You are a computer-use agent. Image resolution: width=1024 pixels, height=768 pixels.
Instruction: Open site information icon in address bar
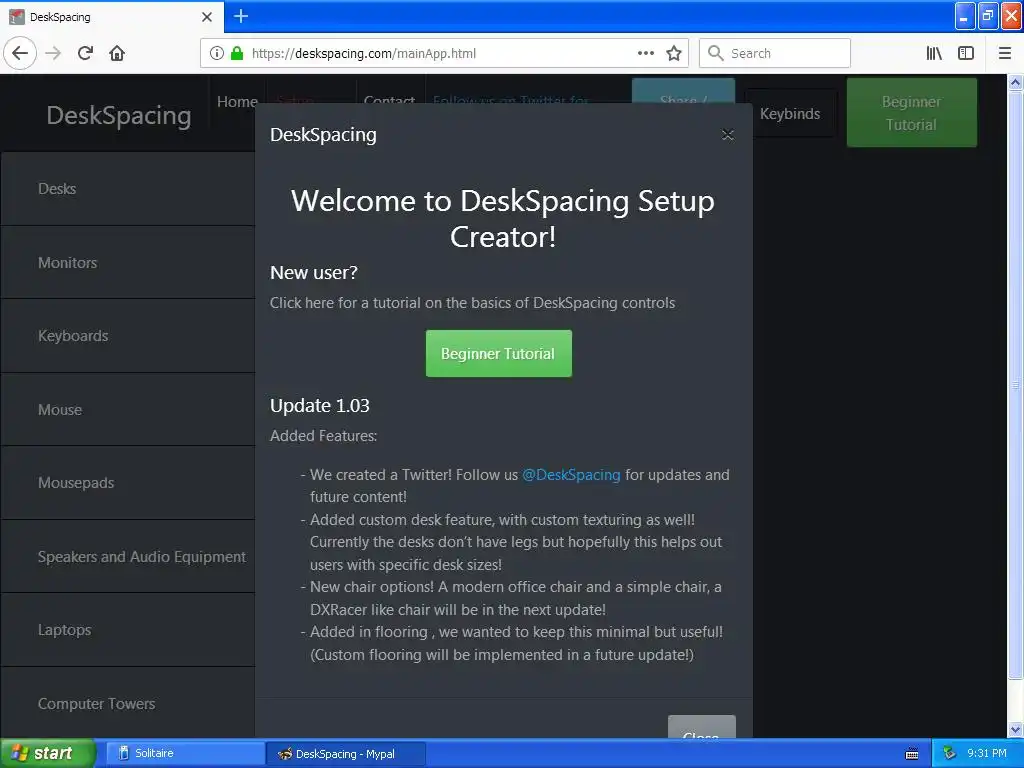tap(217, 53)
